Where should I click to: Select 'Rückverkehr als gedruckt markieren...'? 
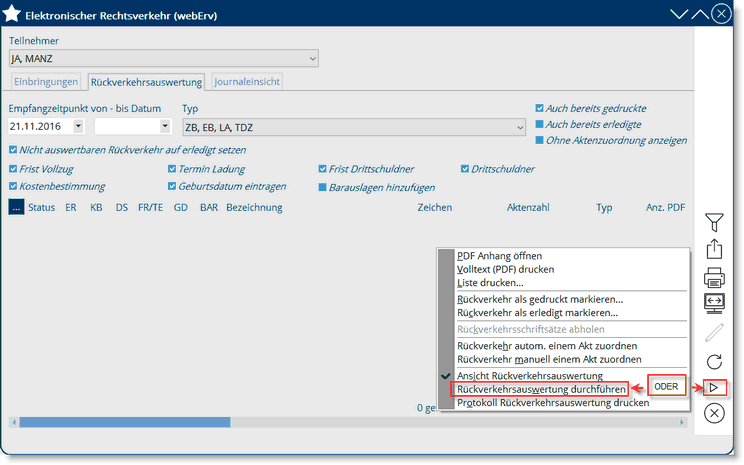(540, 299)
